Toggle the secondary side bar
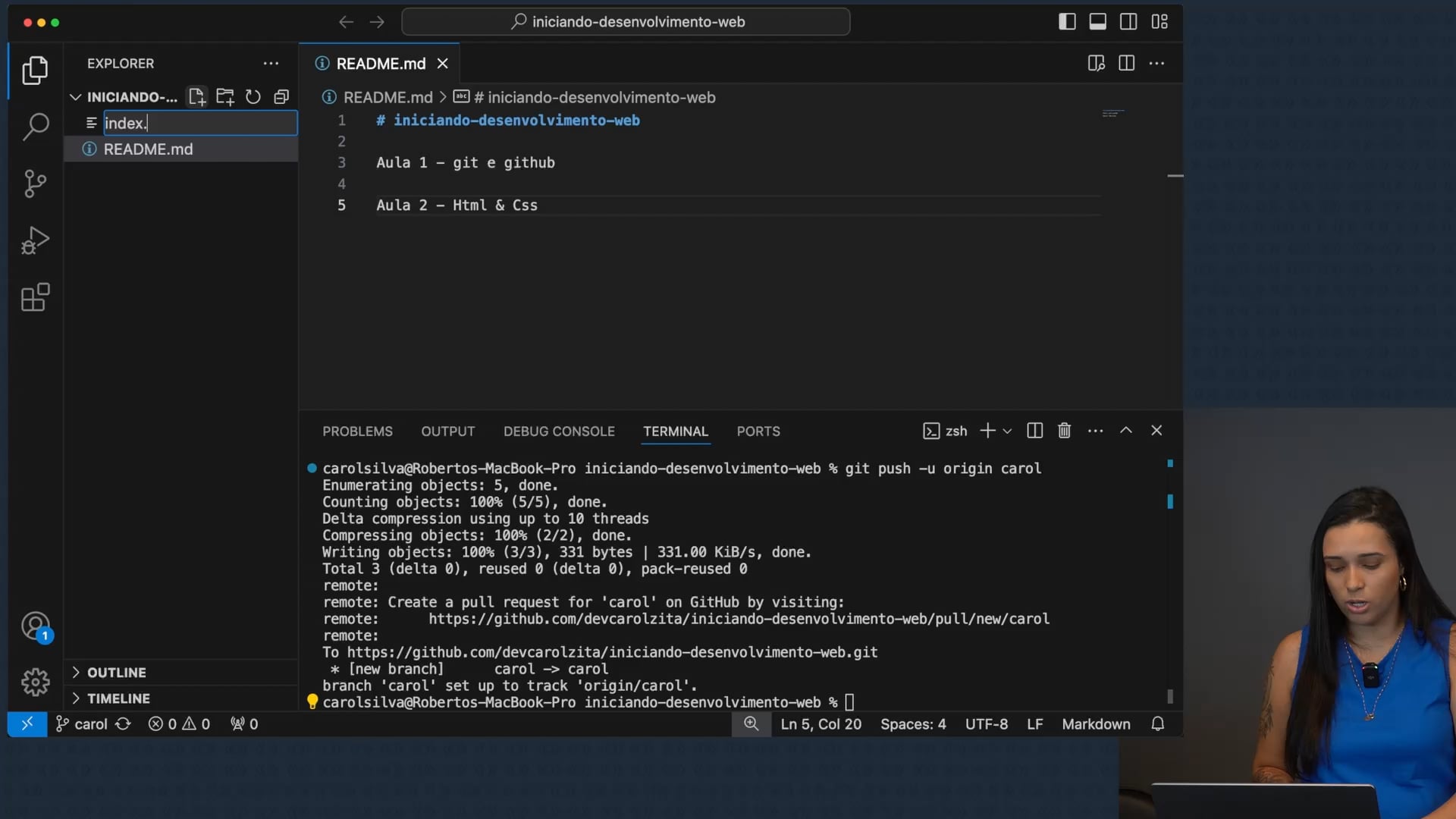Image resolution: width=1456 pixels, height=819 pixels. pyautogui.click(x=1128, y=21)
